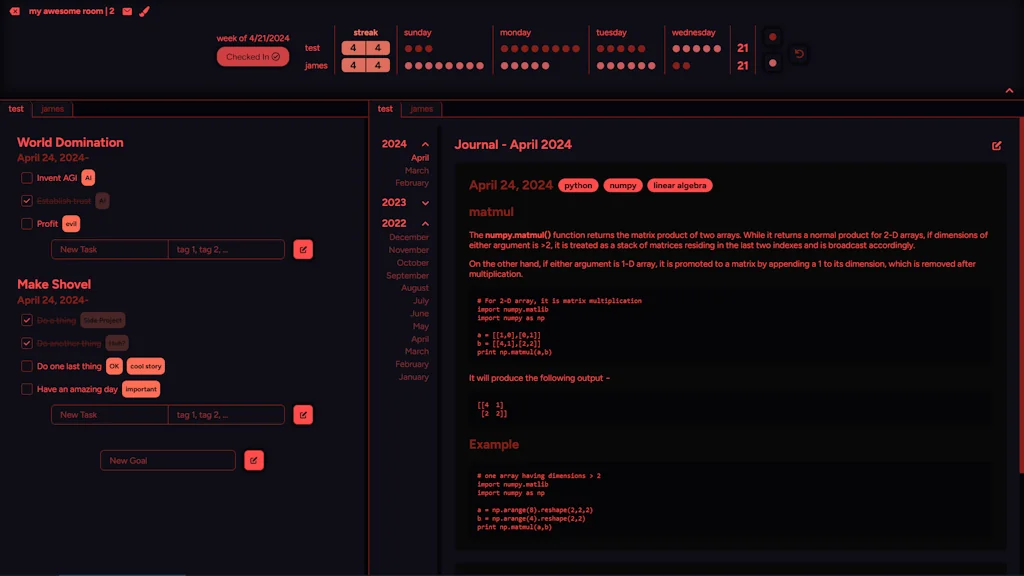1024x576 pixels.
Task: Open the journal edit icon beside Journal - April 2024
Action: tap(996, 145)
